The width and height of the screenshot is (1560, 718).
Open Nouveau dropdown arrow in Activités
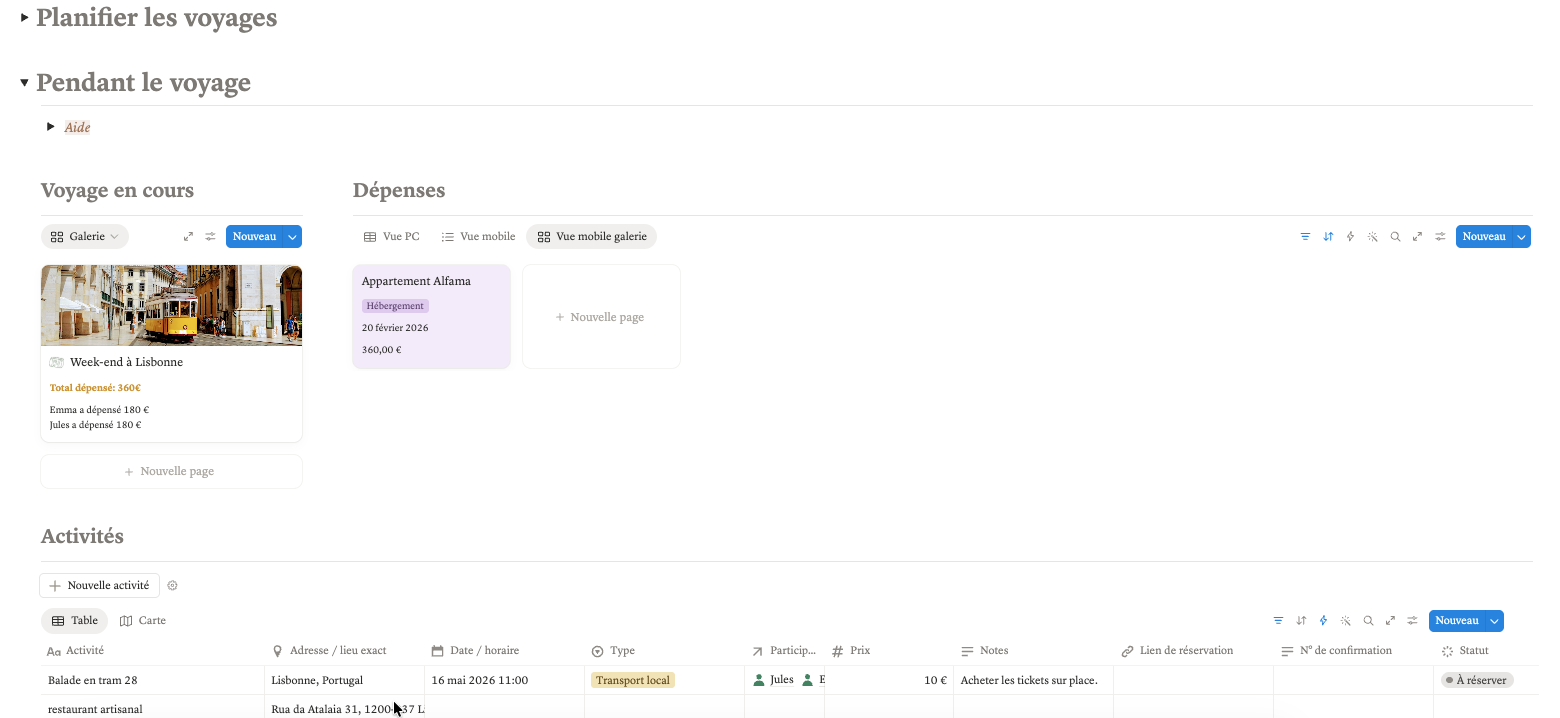(x=1494, y=621)
